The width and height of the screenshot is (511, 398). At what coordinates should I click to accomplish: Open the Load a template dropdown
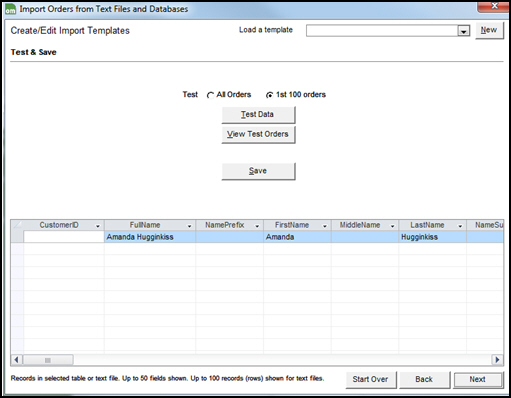tap(463, 31)
